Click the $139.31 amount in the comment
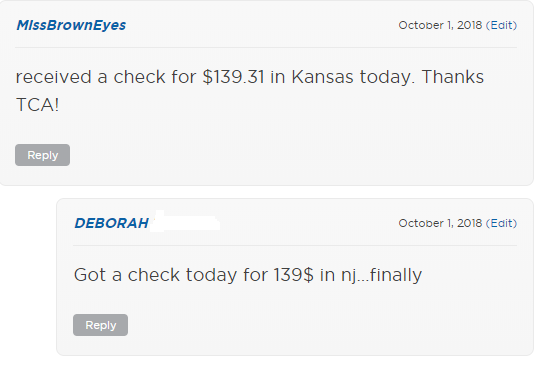The height and width of the screenshot is (367, 537). tap(233, 77)
